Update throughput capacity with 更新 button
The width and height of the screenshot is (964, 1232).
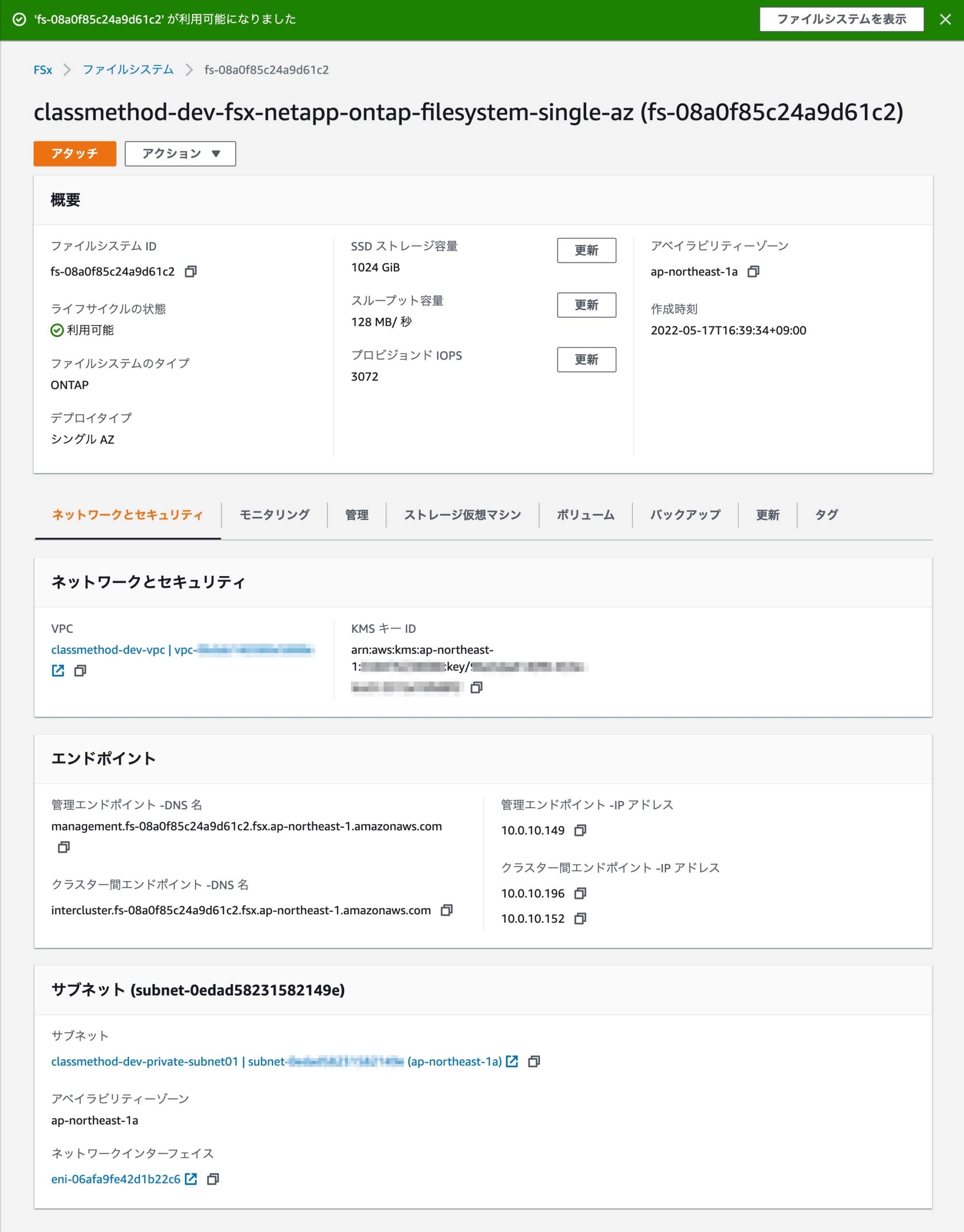click(586, 305)
